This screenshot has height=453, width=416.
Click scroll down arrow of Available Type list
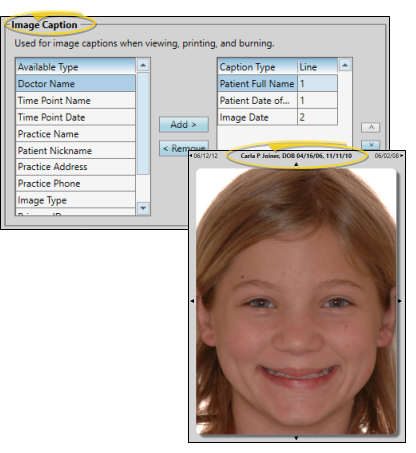click(143, 208)
